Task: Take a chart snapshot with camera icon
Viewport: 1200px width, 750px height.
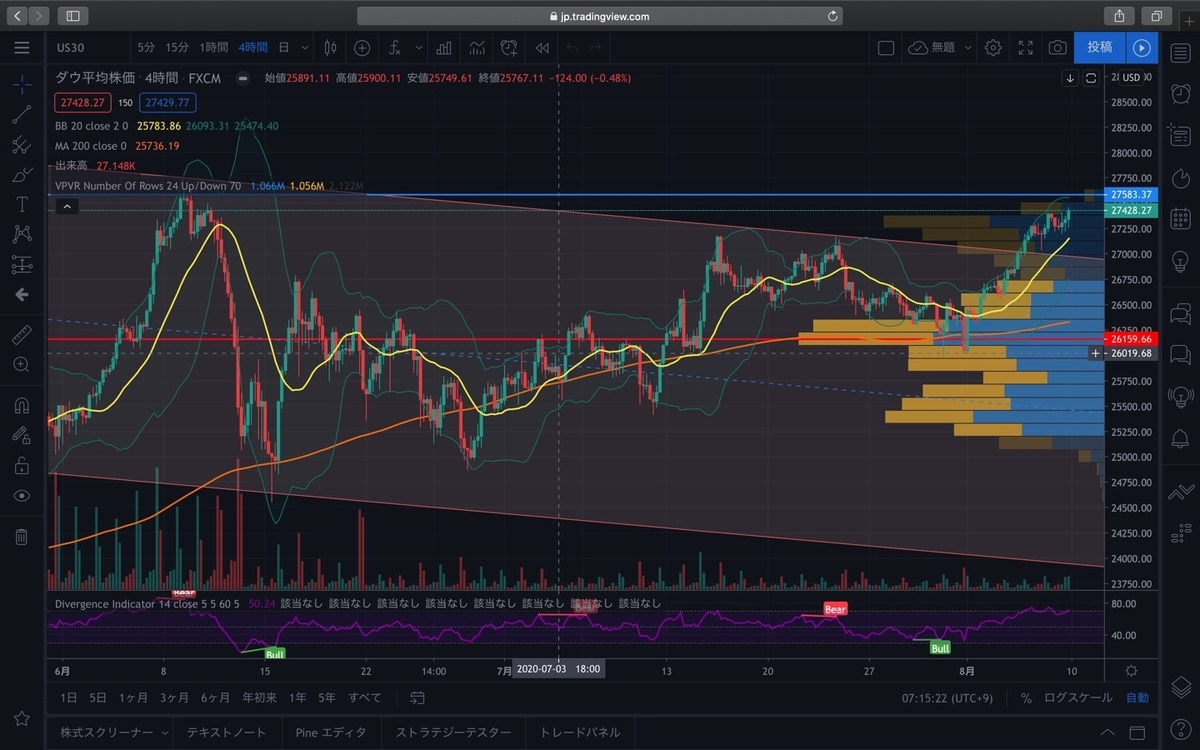Action: point(1057,47)
